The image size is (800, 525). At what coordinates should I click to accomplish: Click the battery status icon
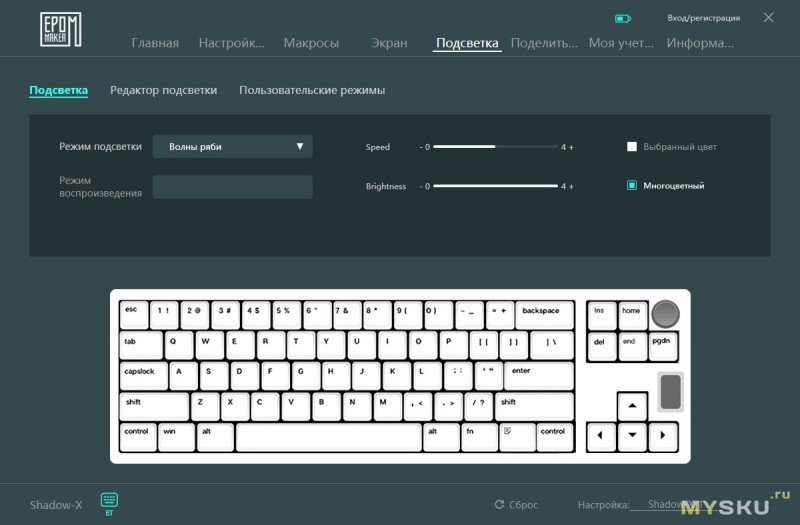tap(623, 18)
